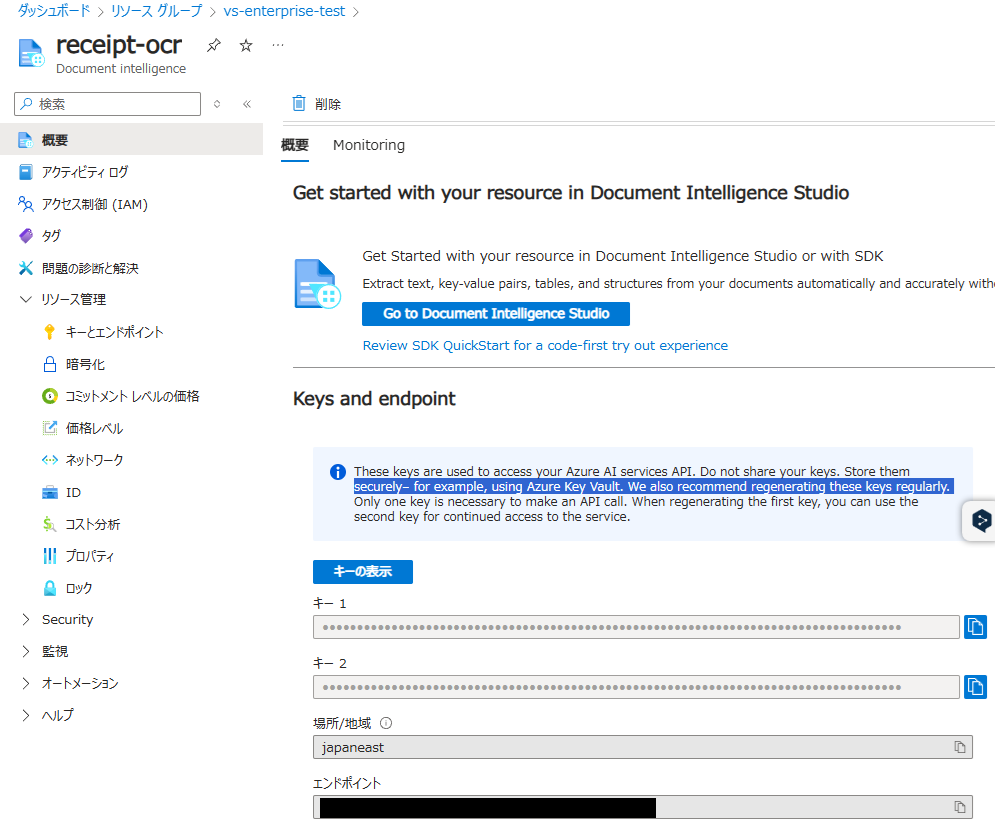
Task: Navigate to ダッシュボード breadcrumb
Action: (54, 11)
